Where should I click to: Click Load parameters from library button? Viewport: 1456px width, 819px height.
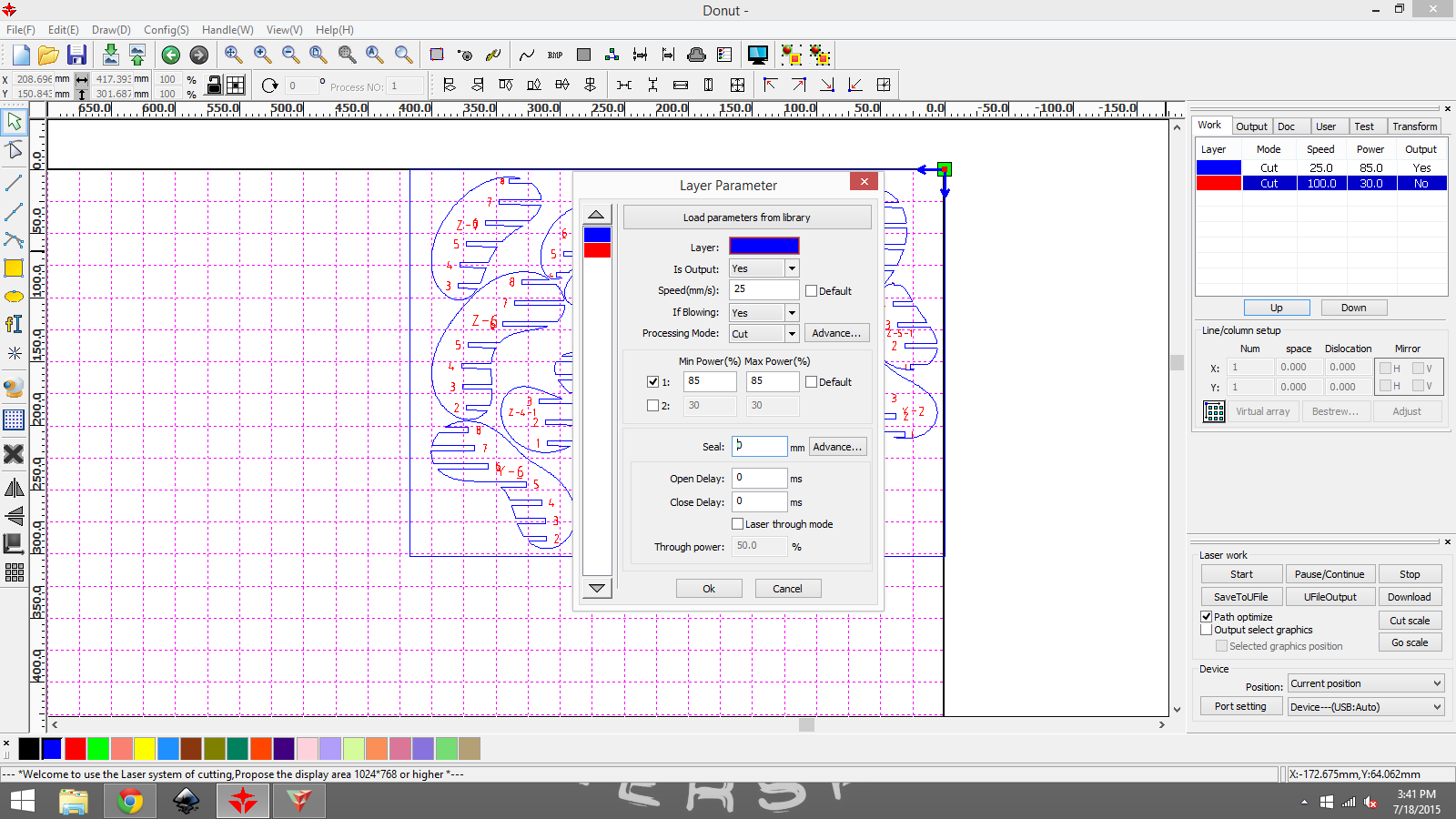coord(746,217)
